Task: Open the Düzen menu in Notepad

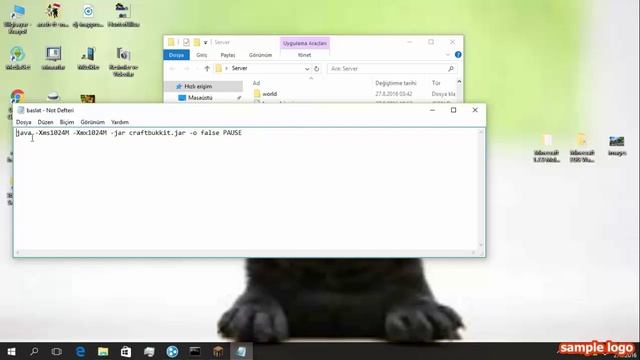Action: tap(45, 122)
